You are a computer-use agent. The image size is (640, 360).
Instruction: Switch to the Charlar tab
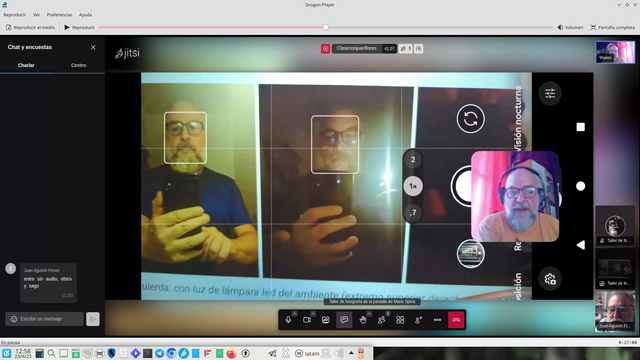tap(26, 65)
